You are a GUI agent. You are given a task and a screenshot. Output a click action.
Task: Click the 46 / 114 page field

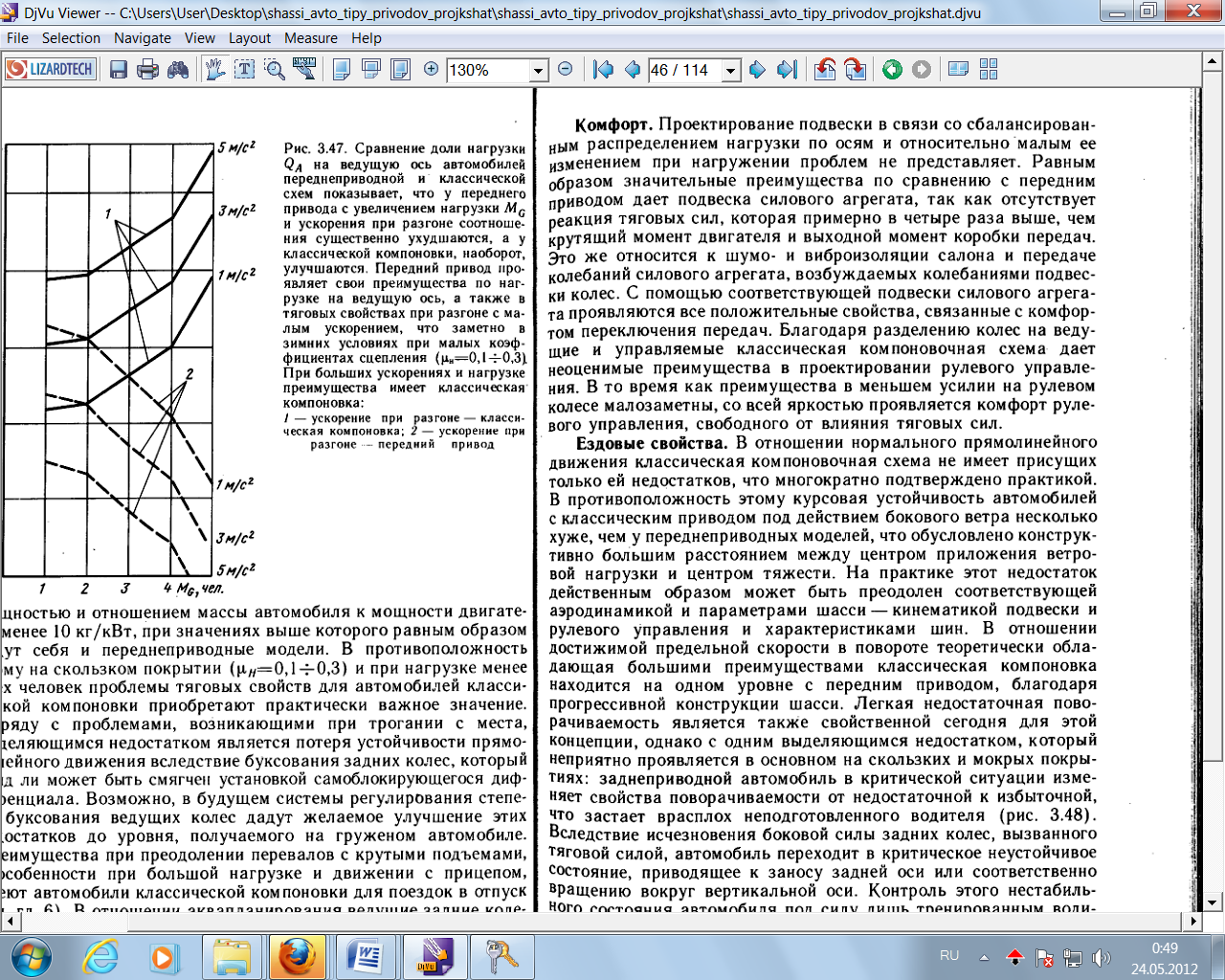(685, 71)
